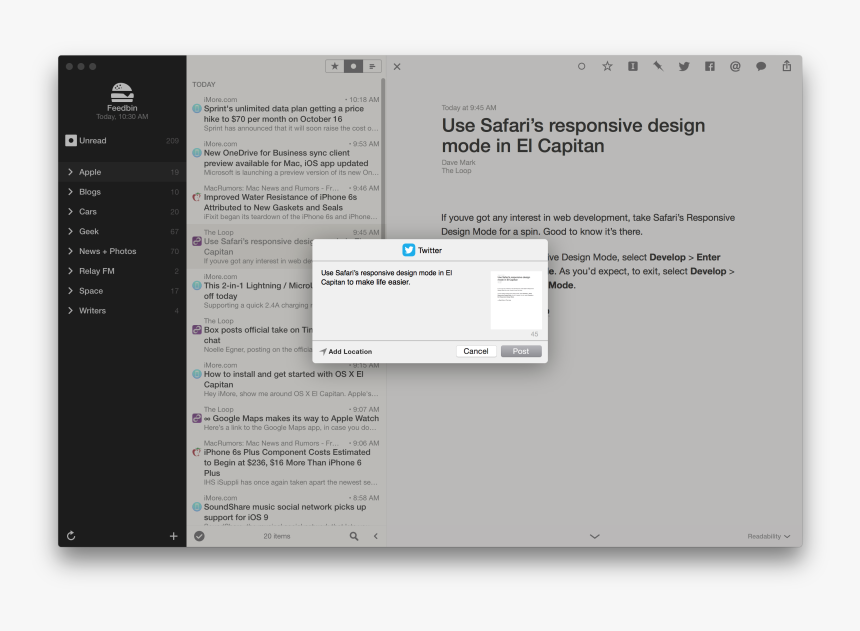Show starred items filter
This screenshot has width=860, height=631.
[x=335, y=66]
